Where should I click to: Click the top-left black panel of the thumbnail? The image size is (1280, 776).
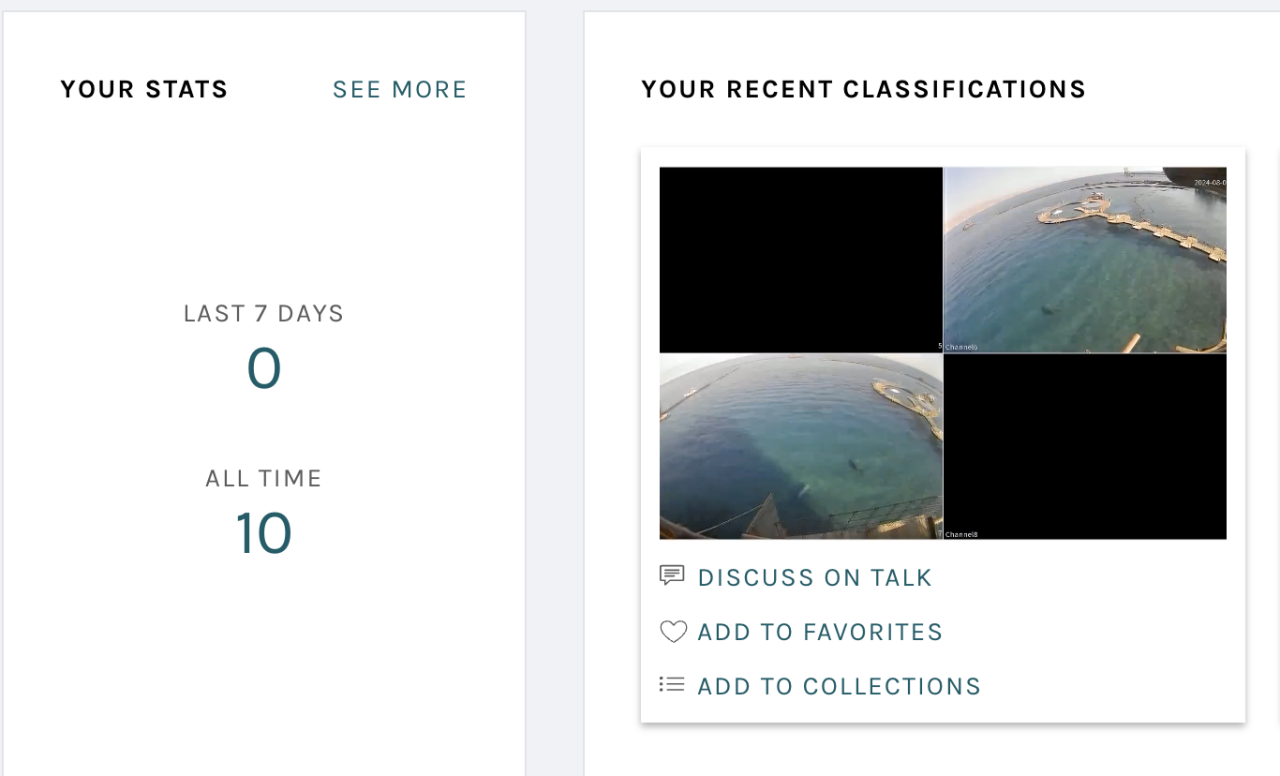tap(800, 259)
